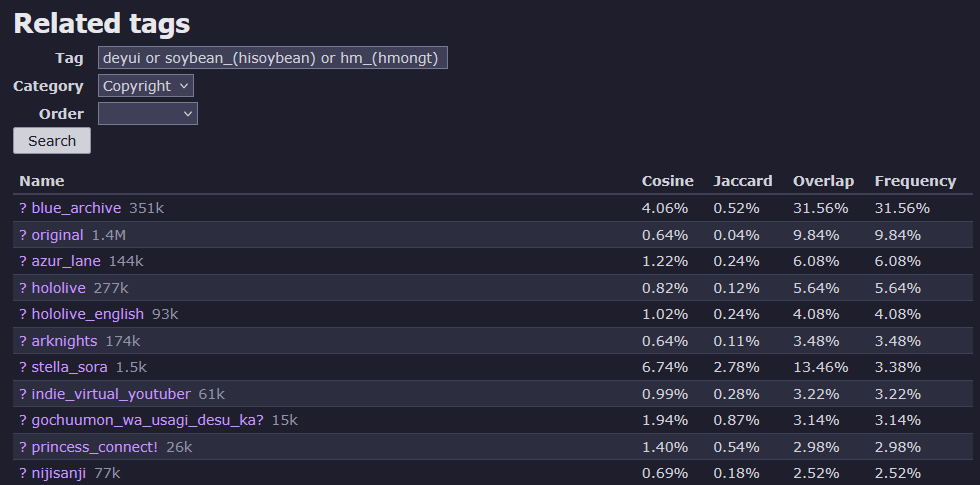
Task: Open the gochuumon_wa_usagi_desu_ka? tag link
Action: (x=148, y=421)
